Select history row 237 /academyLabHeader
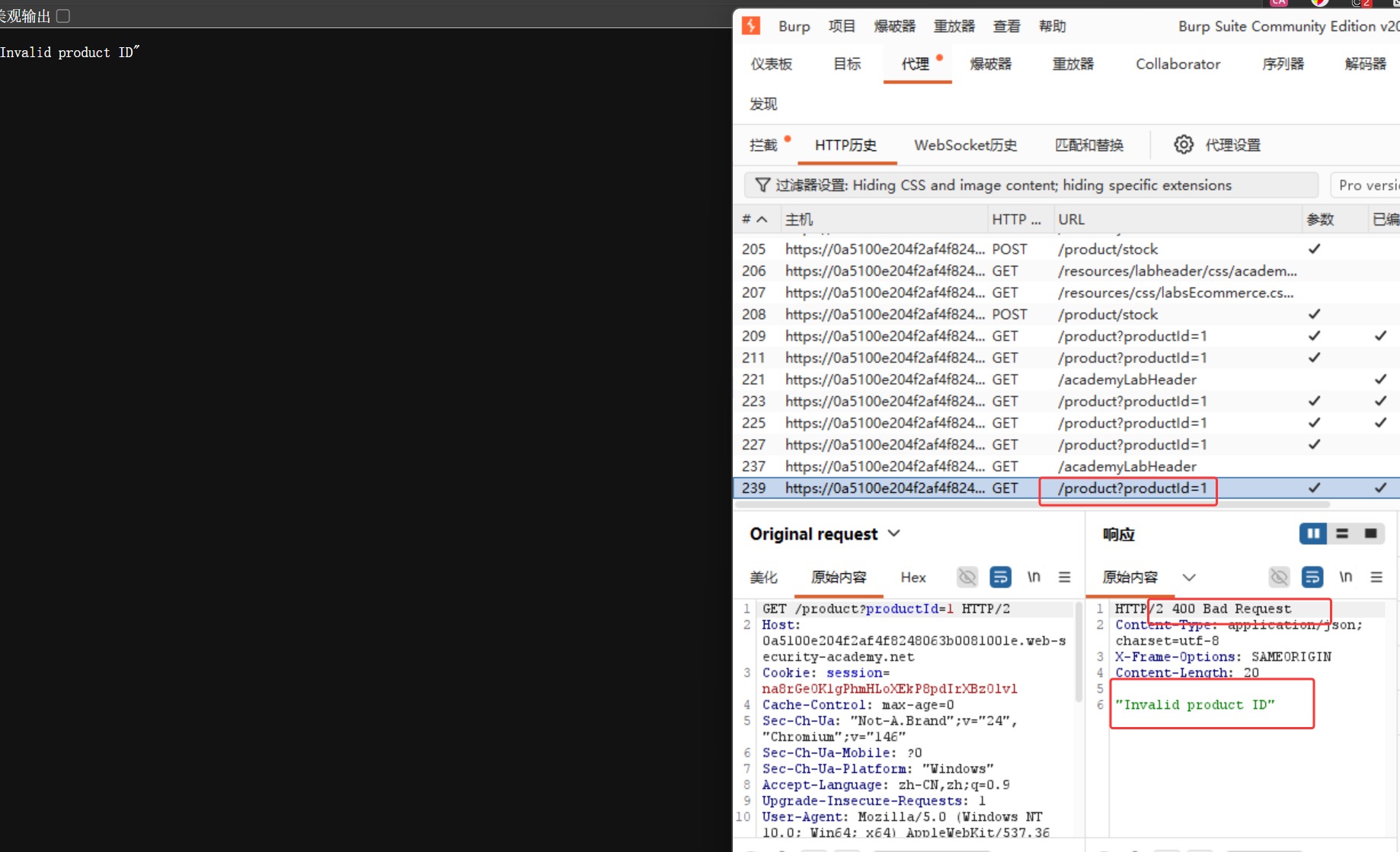 coord(1066,466)
